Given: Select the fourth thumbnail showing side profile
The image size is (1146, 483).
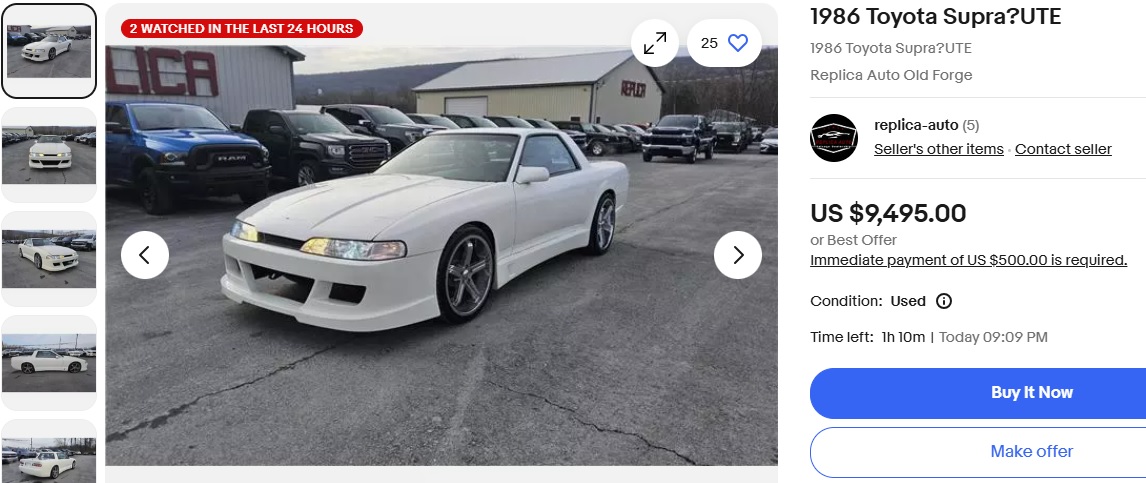Looking at the screenshot, I should tap(49, 362).
